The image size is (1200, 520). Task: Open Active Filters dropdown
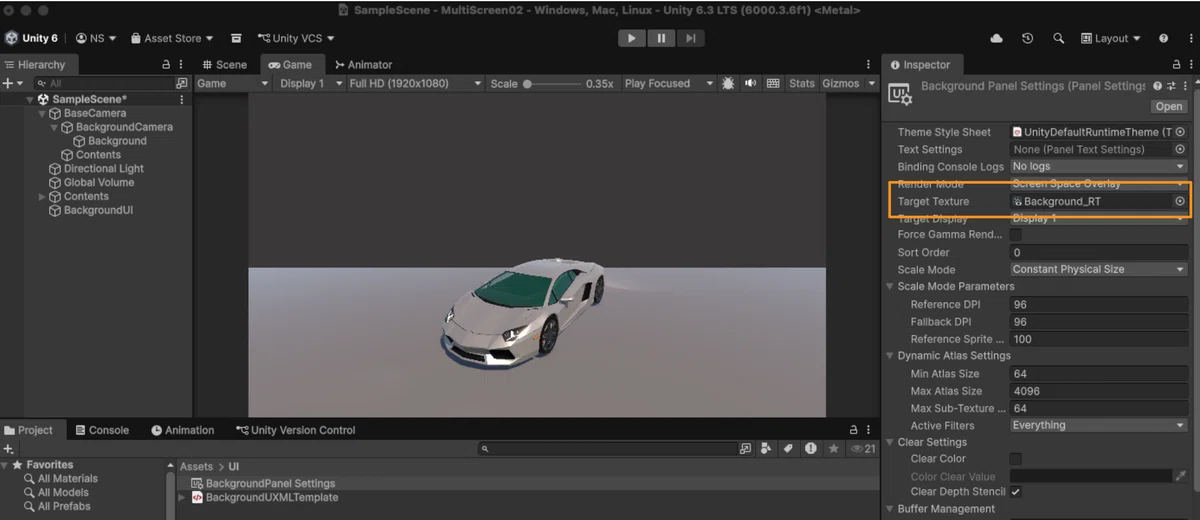click(x=1098, y=425)
